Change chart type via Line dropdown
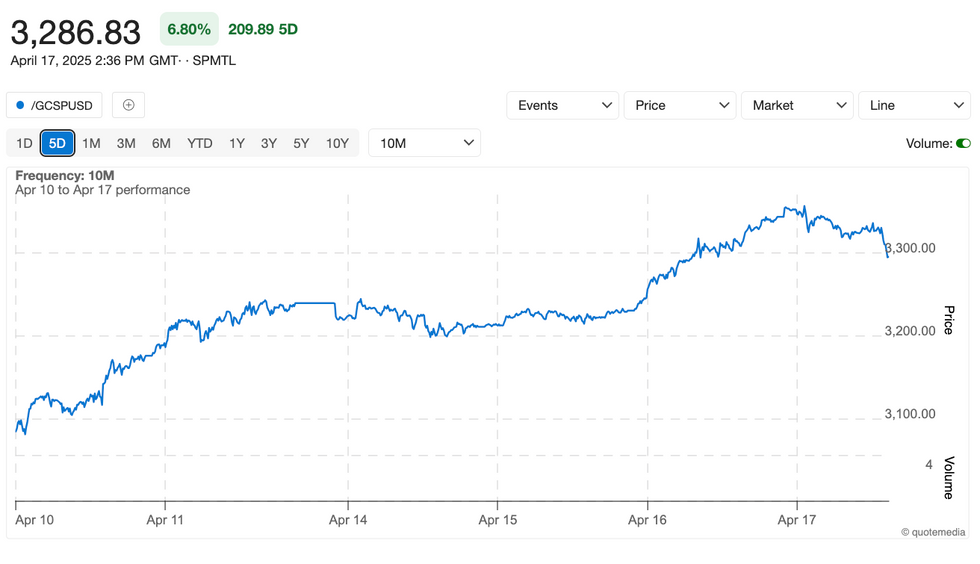Screen dimensions: 980x564 [x=913, y=105]
